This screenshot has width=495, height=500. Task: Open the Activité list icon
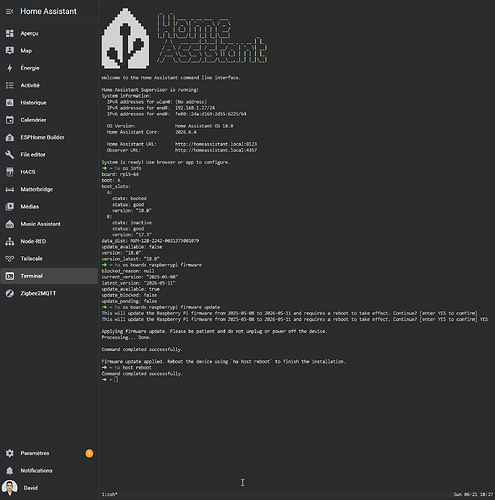[x=10, y=85]
